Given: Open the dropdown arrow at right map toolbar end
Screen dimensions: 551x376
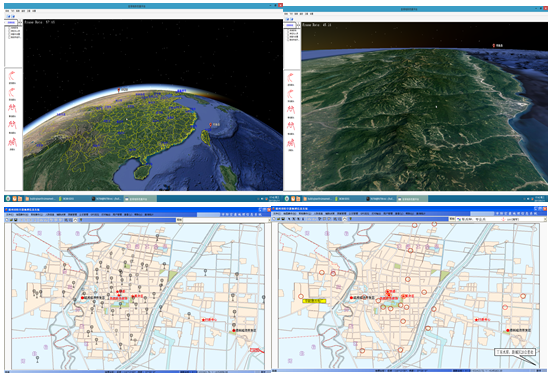Looking at the screenshot, I should (545, 219).
